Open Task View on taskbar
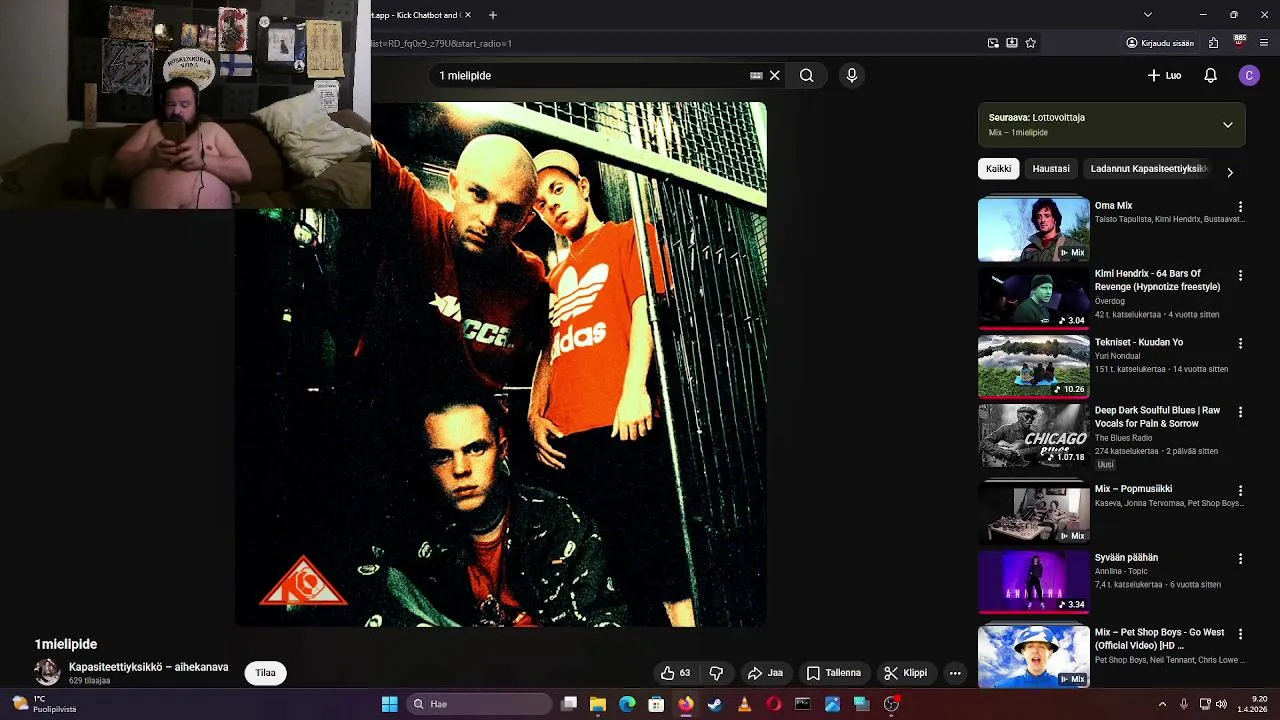1280x720 pixels. pyautogui.click(x=569, y=704)
